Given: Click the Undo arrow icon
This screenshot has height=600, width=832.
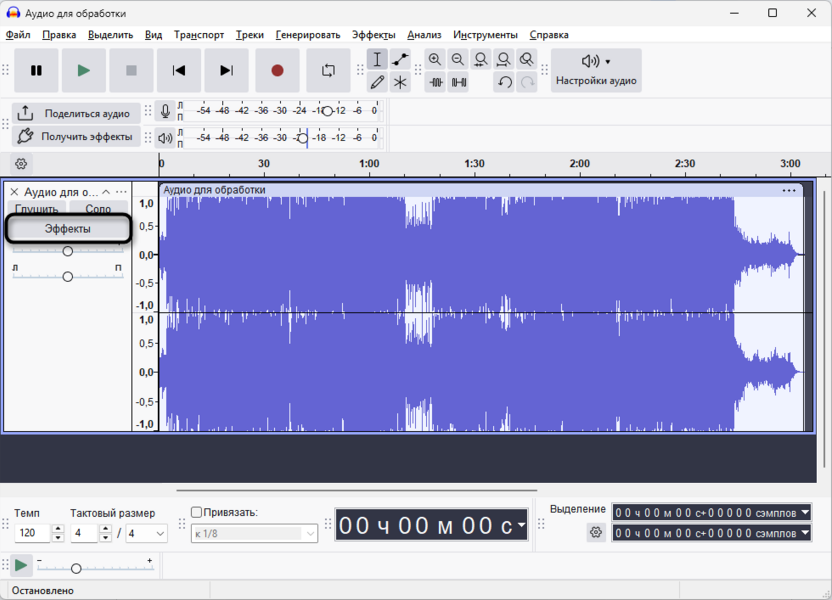Looking at the screenshot, I should pyautogui.click(x=504, y=82).
